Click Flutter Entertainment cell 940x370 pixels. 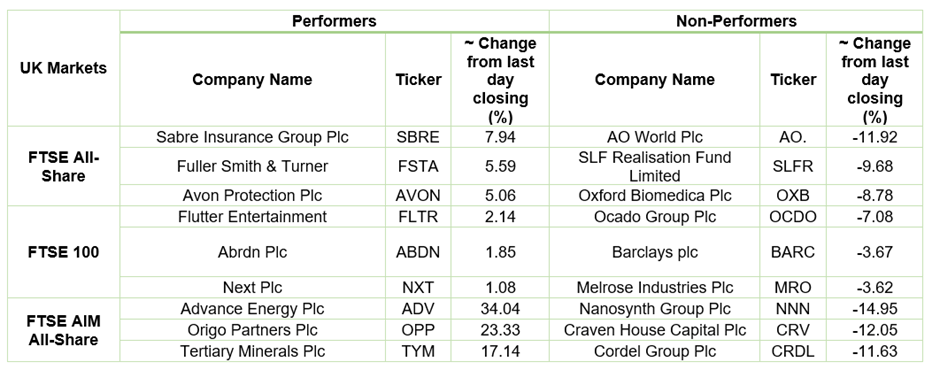tap(252, 216)
